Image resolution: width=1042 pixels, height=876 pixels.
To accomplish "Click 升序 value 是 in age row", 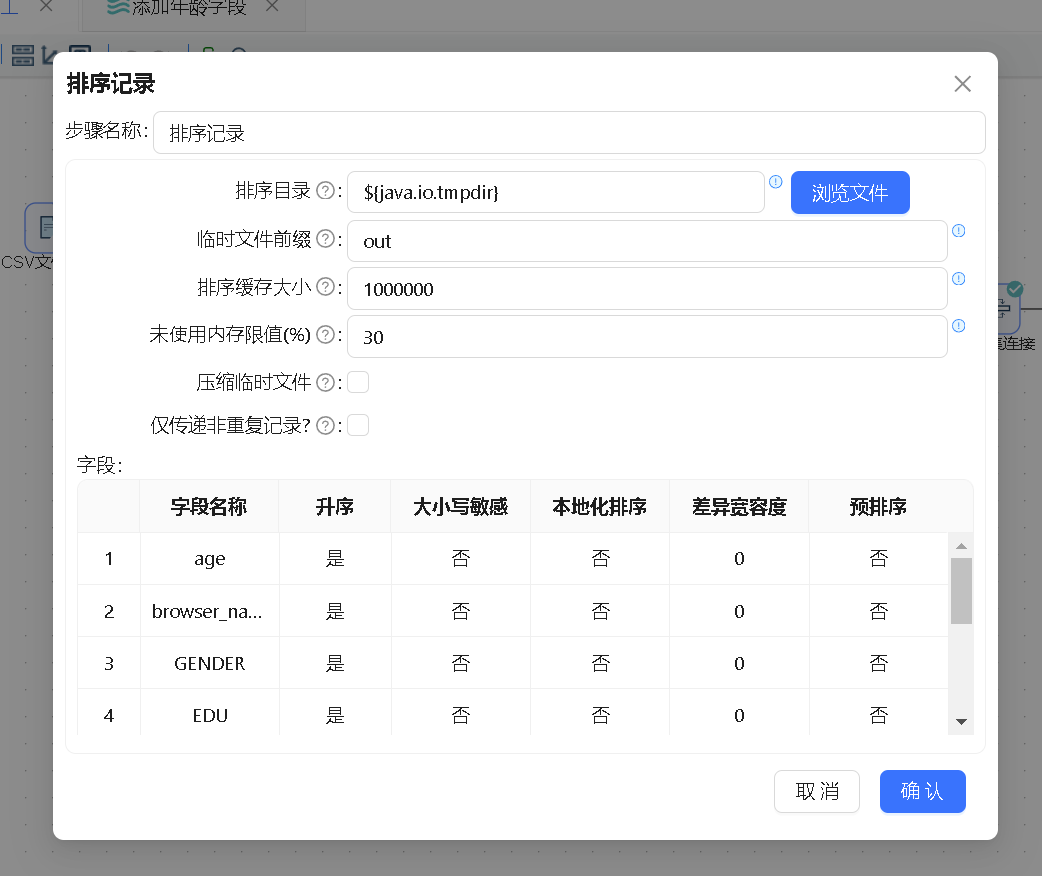I will click(x=335, y=558).
